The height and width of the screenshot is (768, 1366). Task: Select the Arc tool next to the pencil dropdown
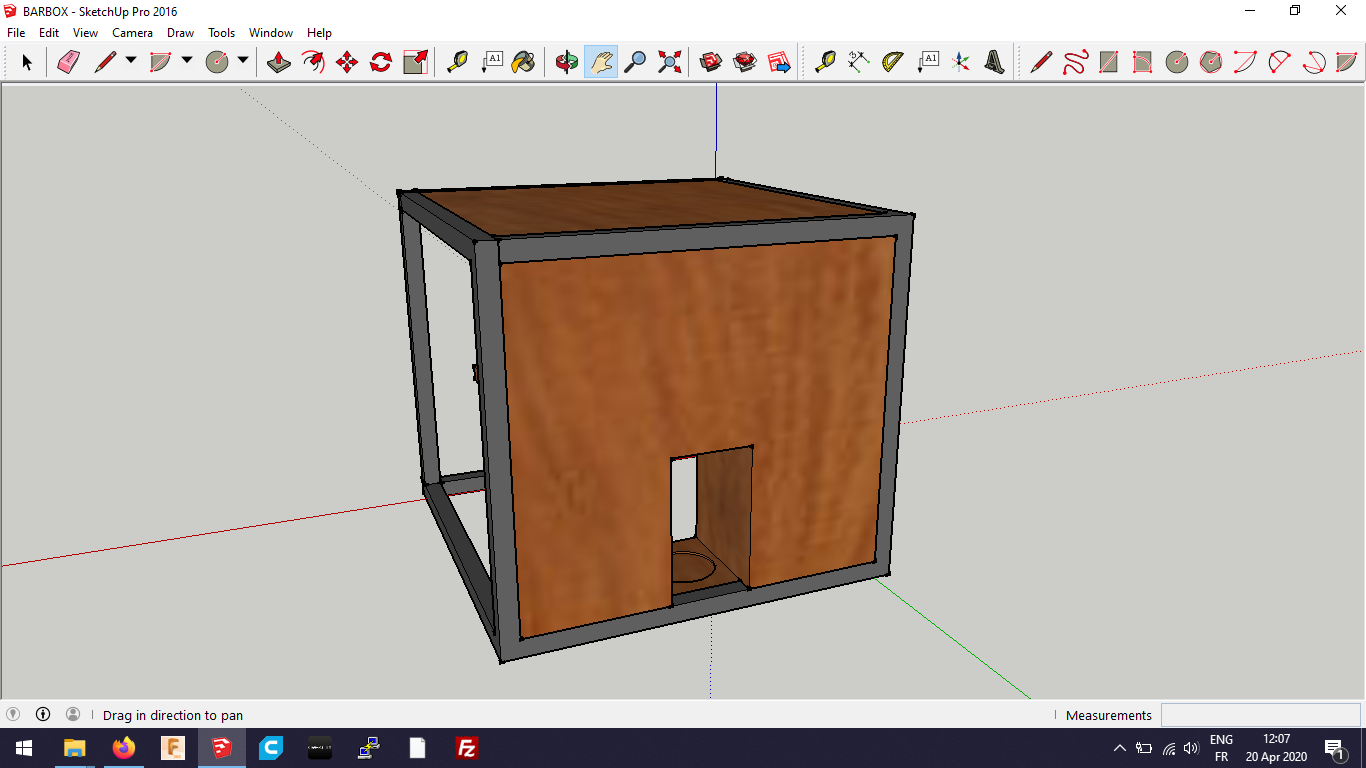(x=160, y=62)
